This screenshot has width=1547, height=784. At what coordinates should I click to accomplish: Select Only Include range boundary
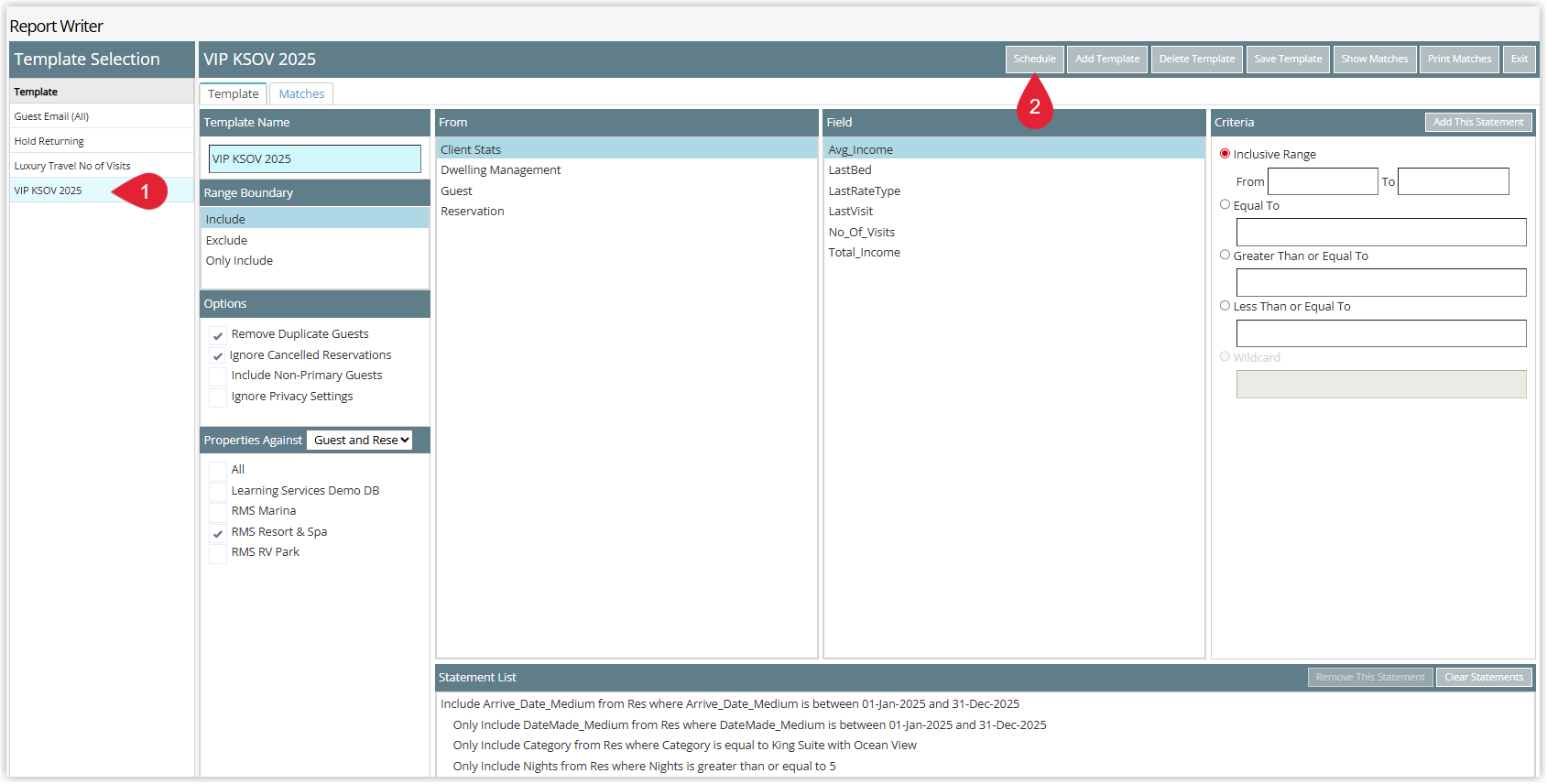pyautogui.click(x=314, y=261)
